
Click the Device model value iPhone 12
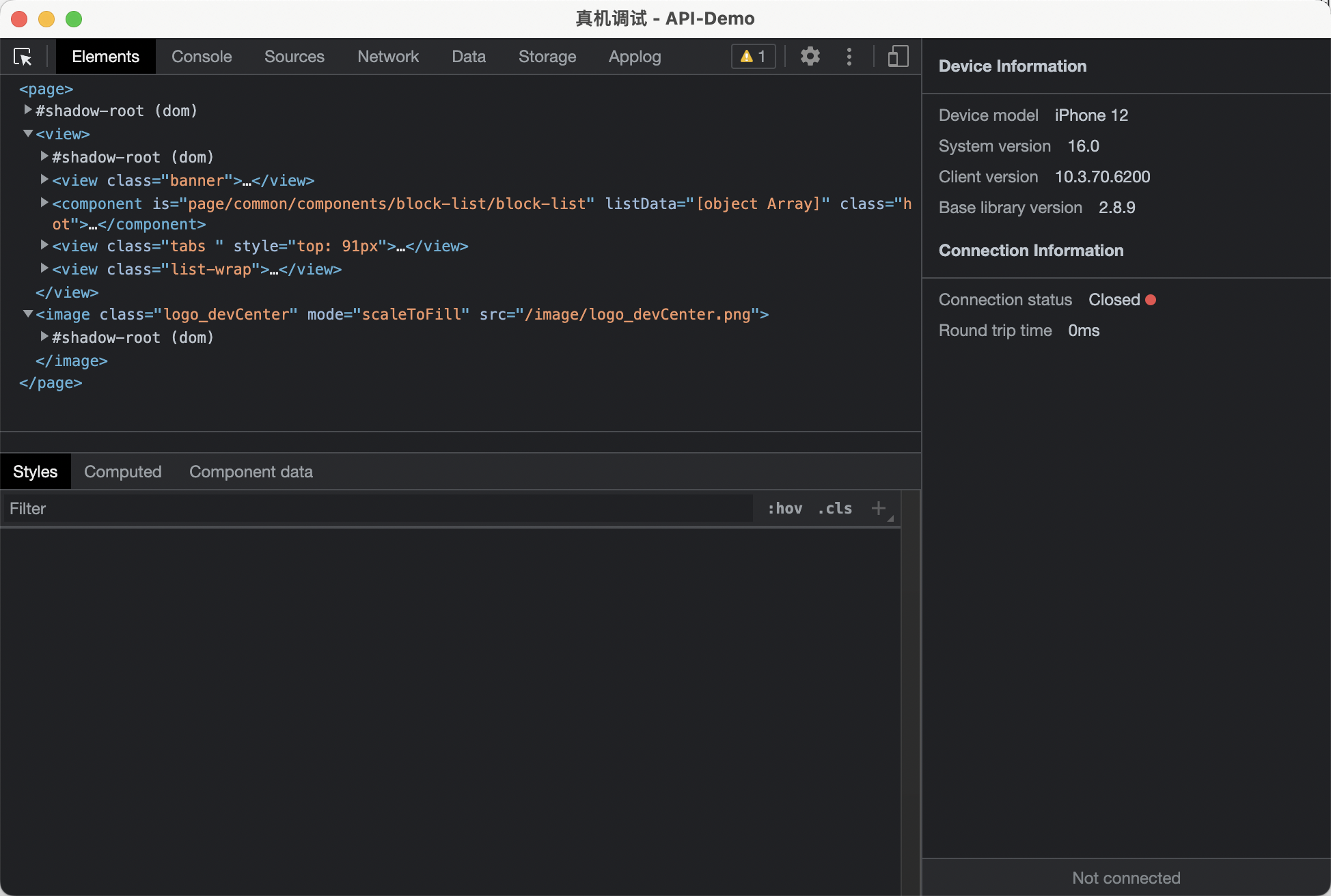pos(1092,115)
